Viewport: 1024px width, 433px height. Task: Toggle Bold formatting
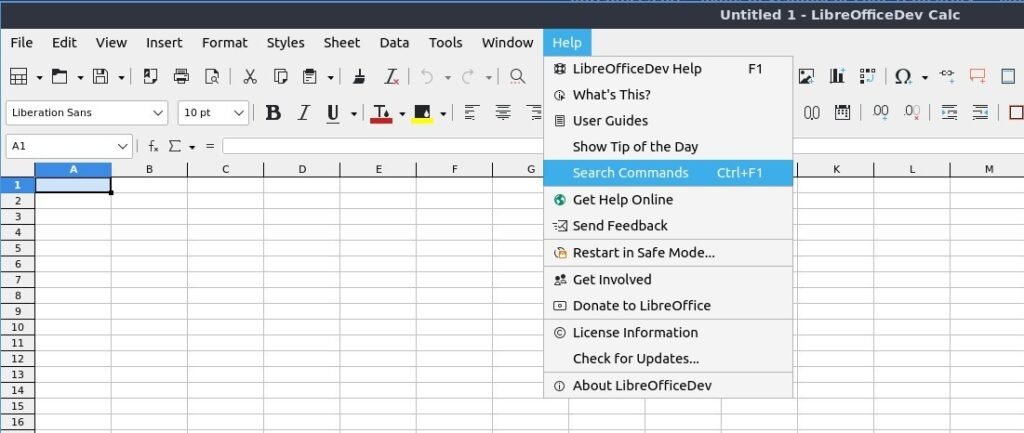273,113
